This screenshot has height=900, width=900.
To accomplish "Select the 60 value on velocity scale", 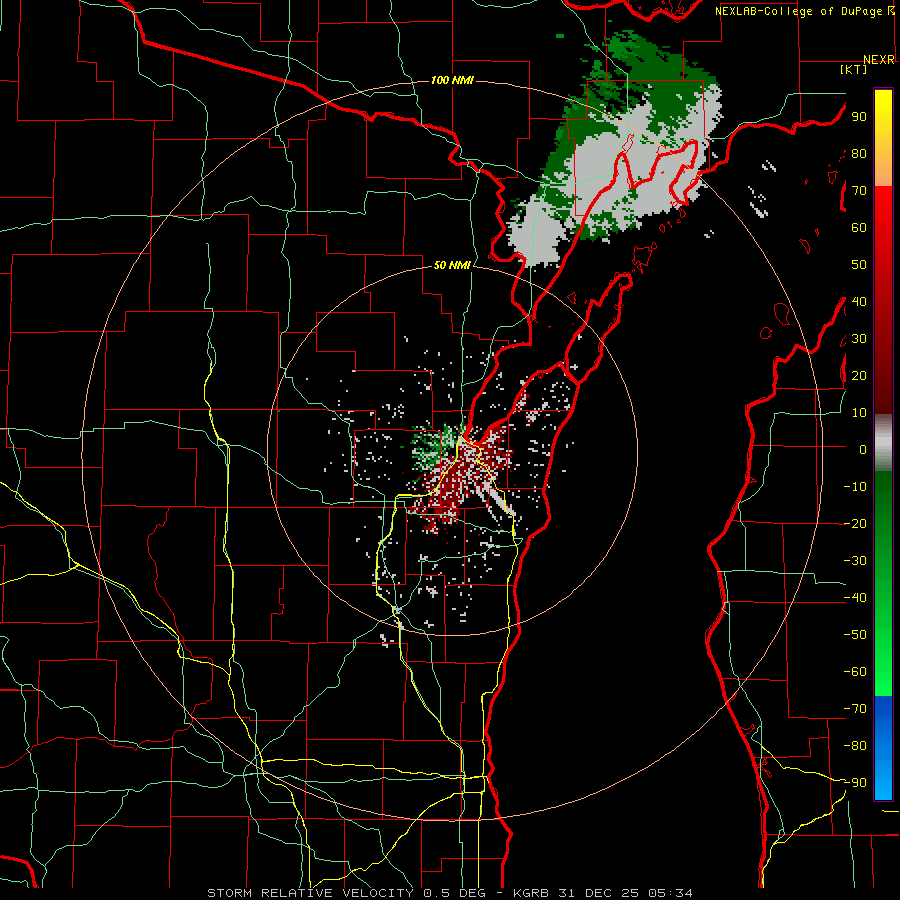I will [x=859, y=228].
